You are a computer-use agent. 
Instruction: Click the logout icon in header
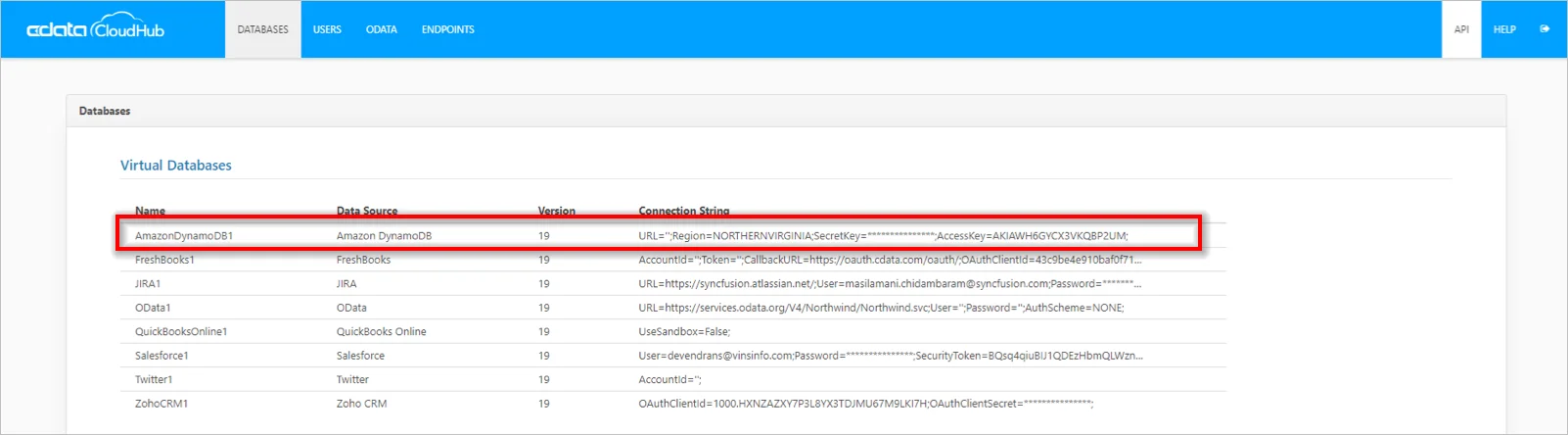pyautogui.click(x=1545, y=29)
